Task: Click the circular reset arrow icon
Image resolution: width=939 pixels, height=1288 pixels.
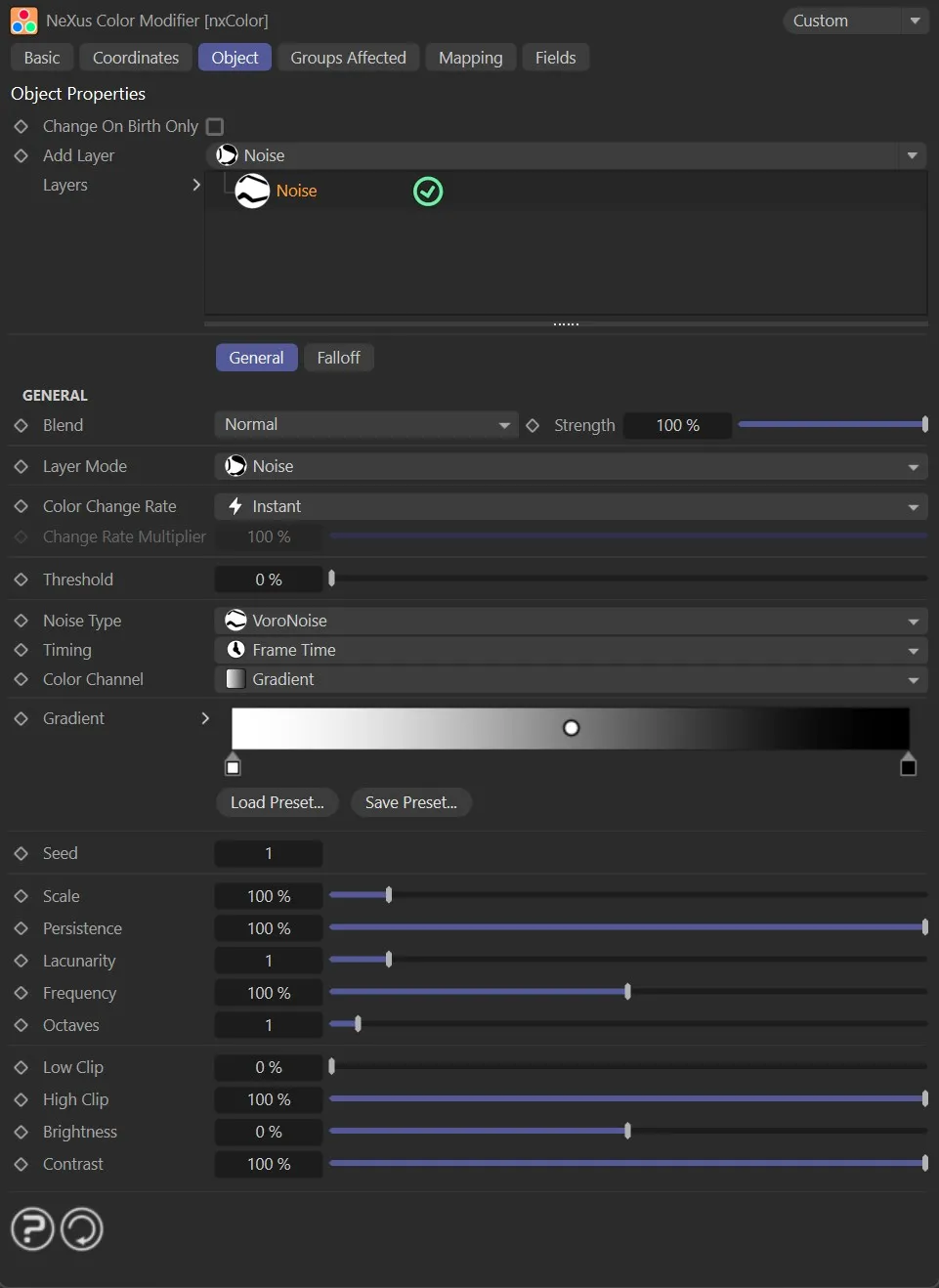Action: pyautogui.click(x=82, y=1228)
